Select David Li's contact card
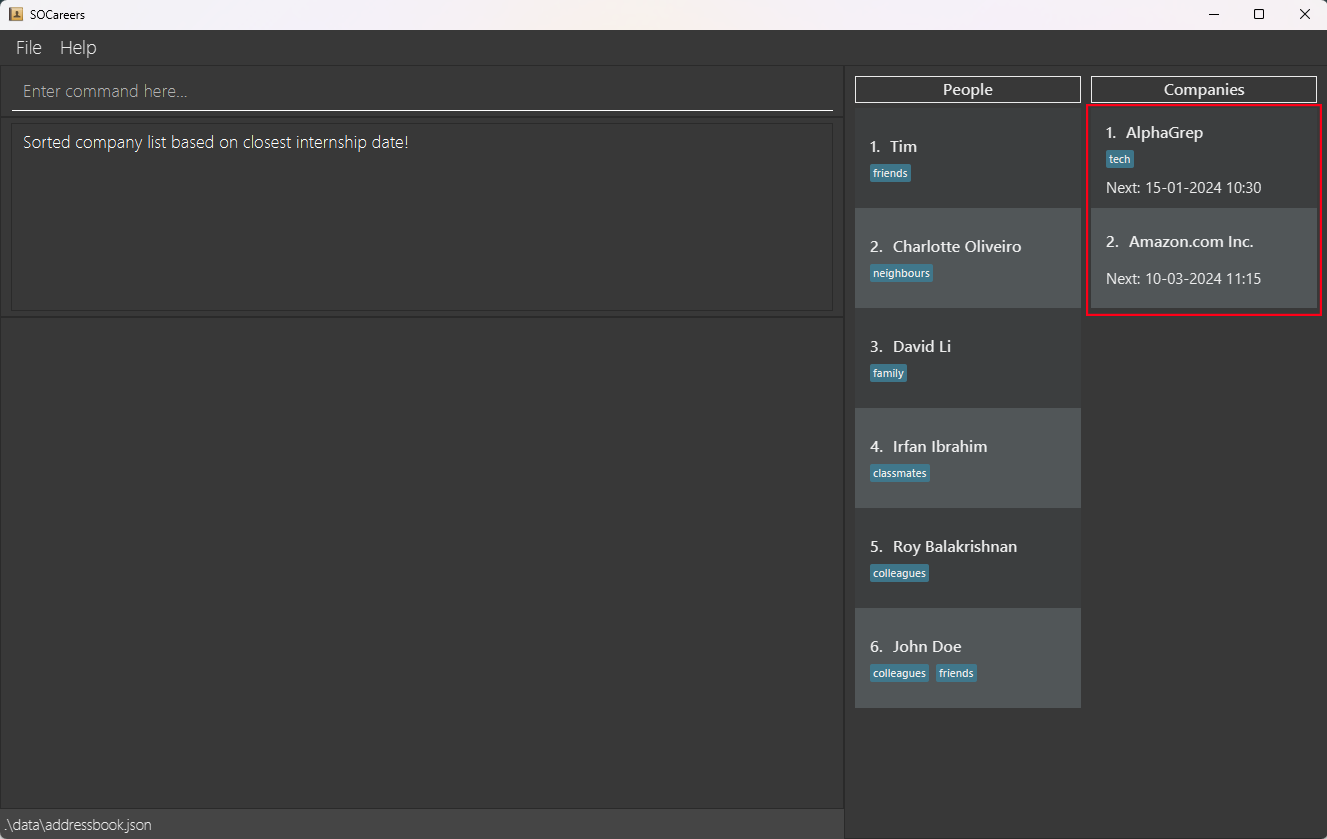This screenshot has height=839, width=1327. (967, 358)
